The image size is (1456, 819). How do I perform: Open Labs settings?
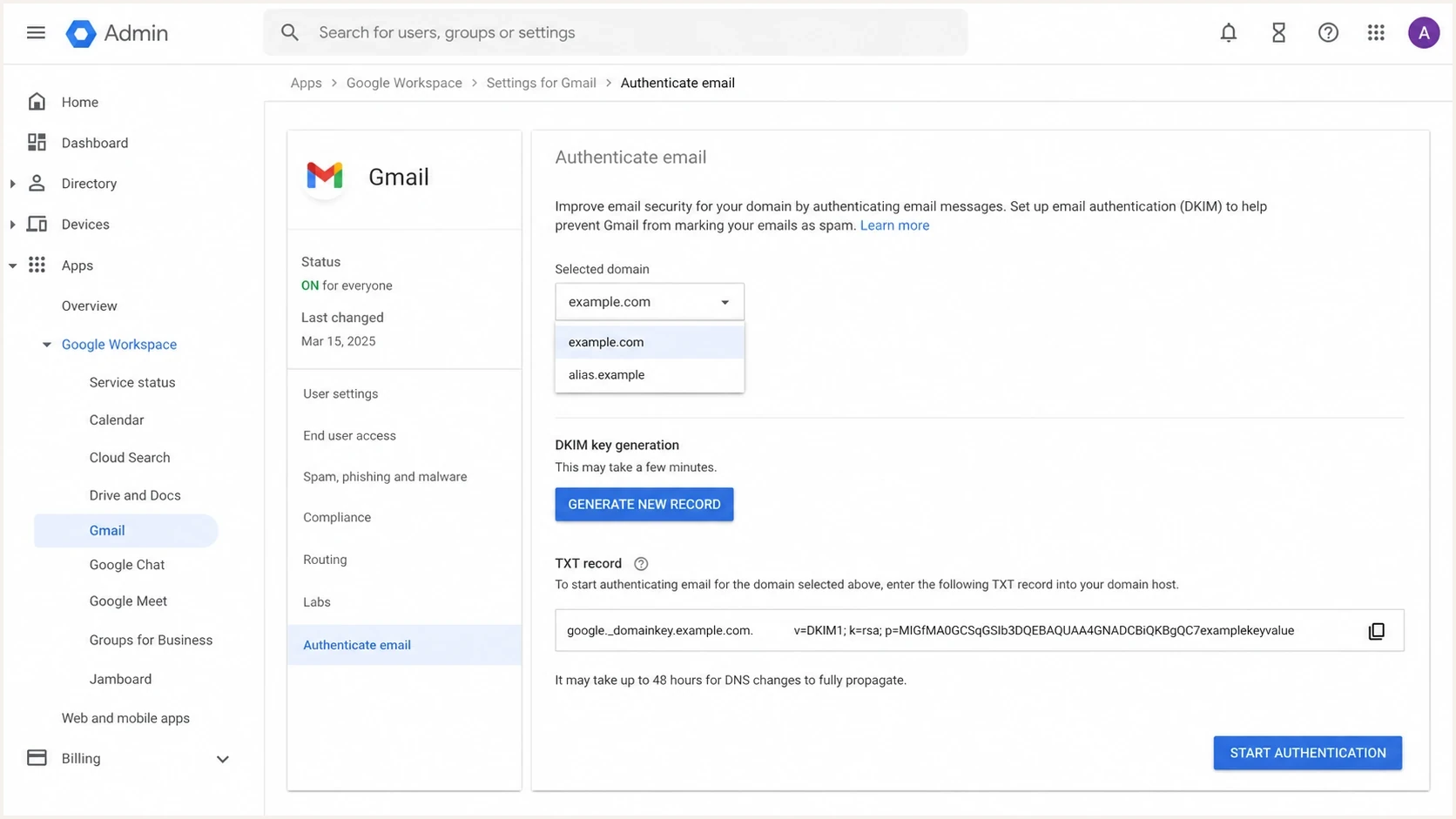[x=317, y=601]
